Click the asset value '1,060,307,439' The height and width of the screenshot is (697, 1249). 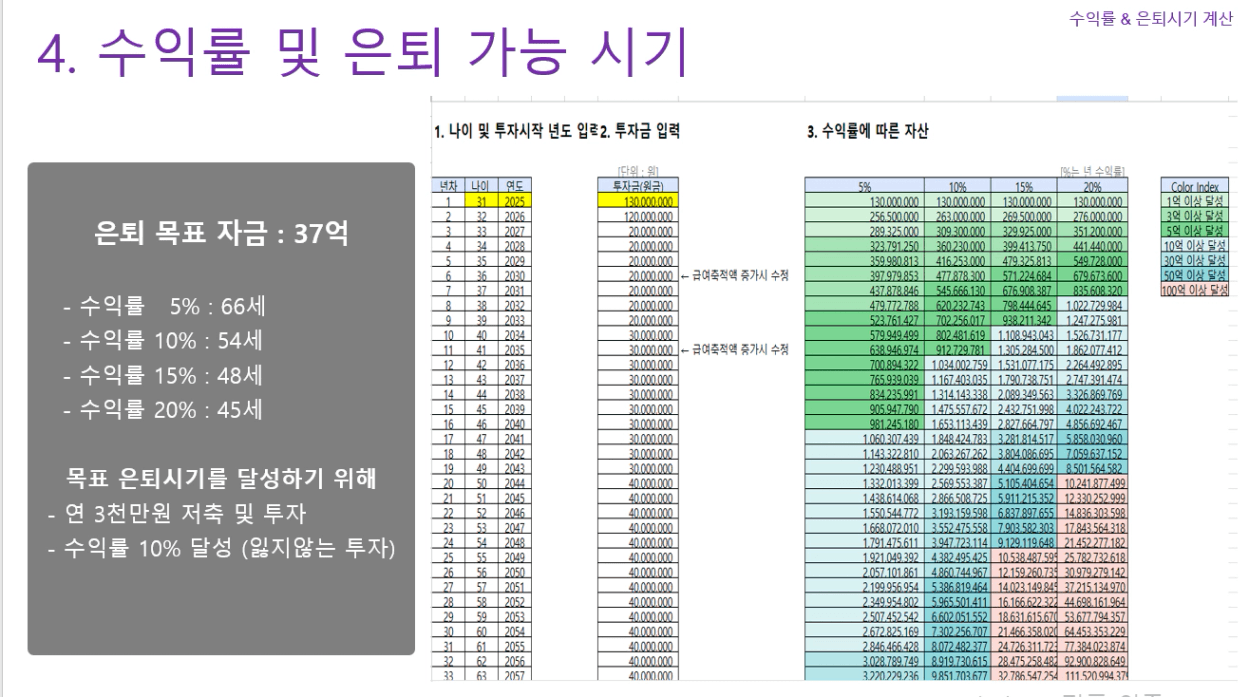pos(864,440)
